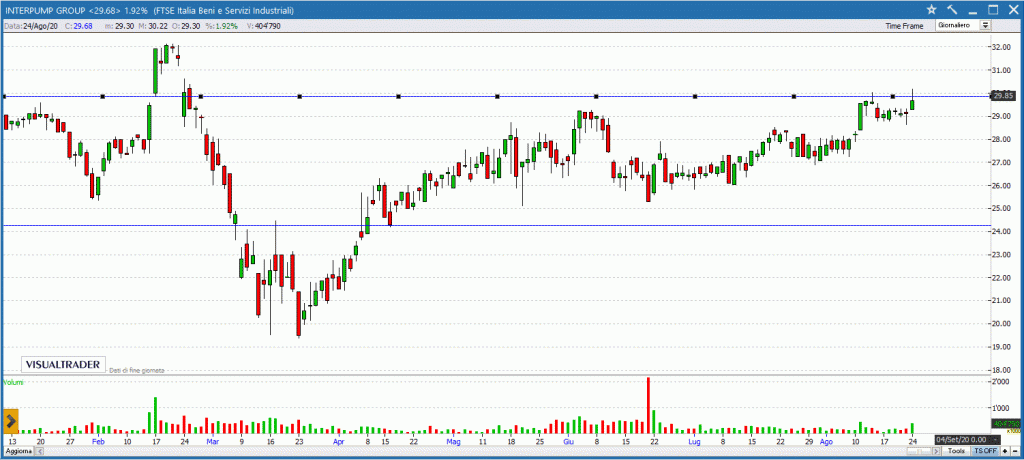The height and width of the screenshot is (460, 1024).
Task: Click the 04/Set/20 0.00 cursor date box
Action: (970, 440)
